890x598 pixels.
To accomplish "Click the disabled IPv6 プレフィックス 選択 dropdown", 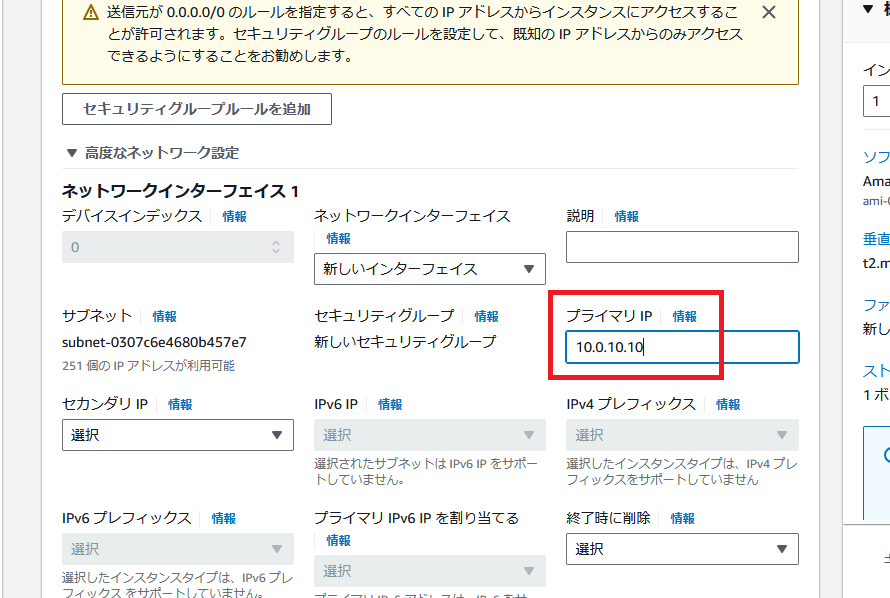I will point(178,549).
